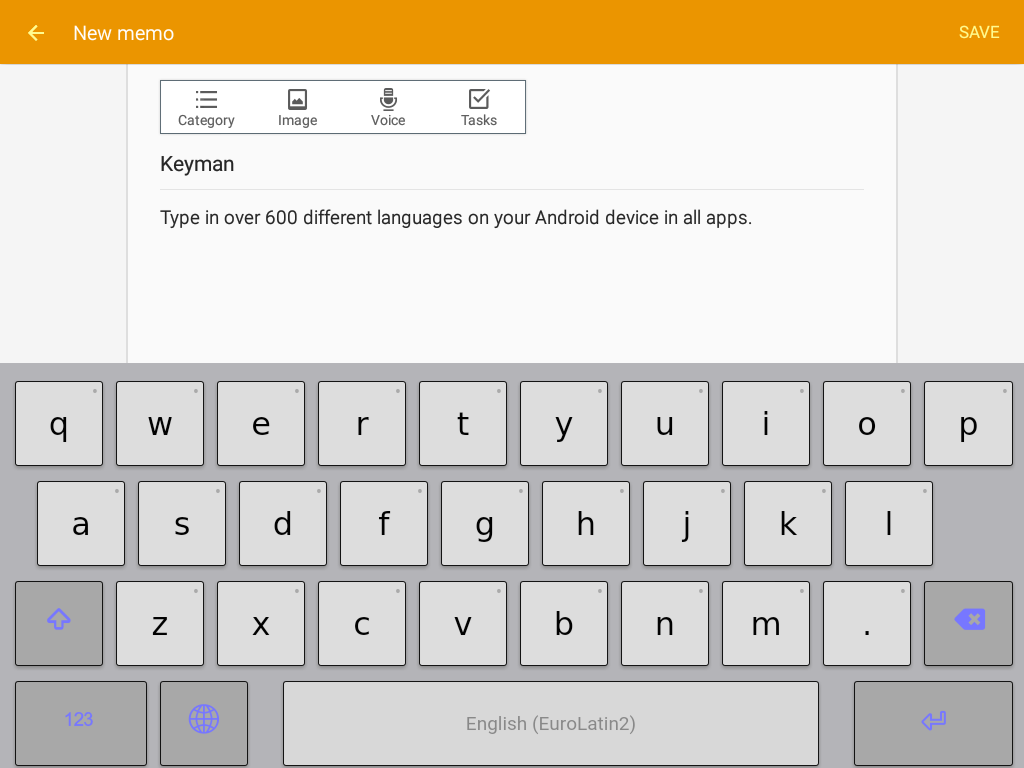
Task: Tap the 'w' key
Action: click(x=160, y=423)
